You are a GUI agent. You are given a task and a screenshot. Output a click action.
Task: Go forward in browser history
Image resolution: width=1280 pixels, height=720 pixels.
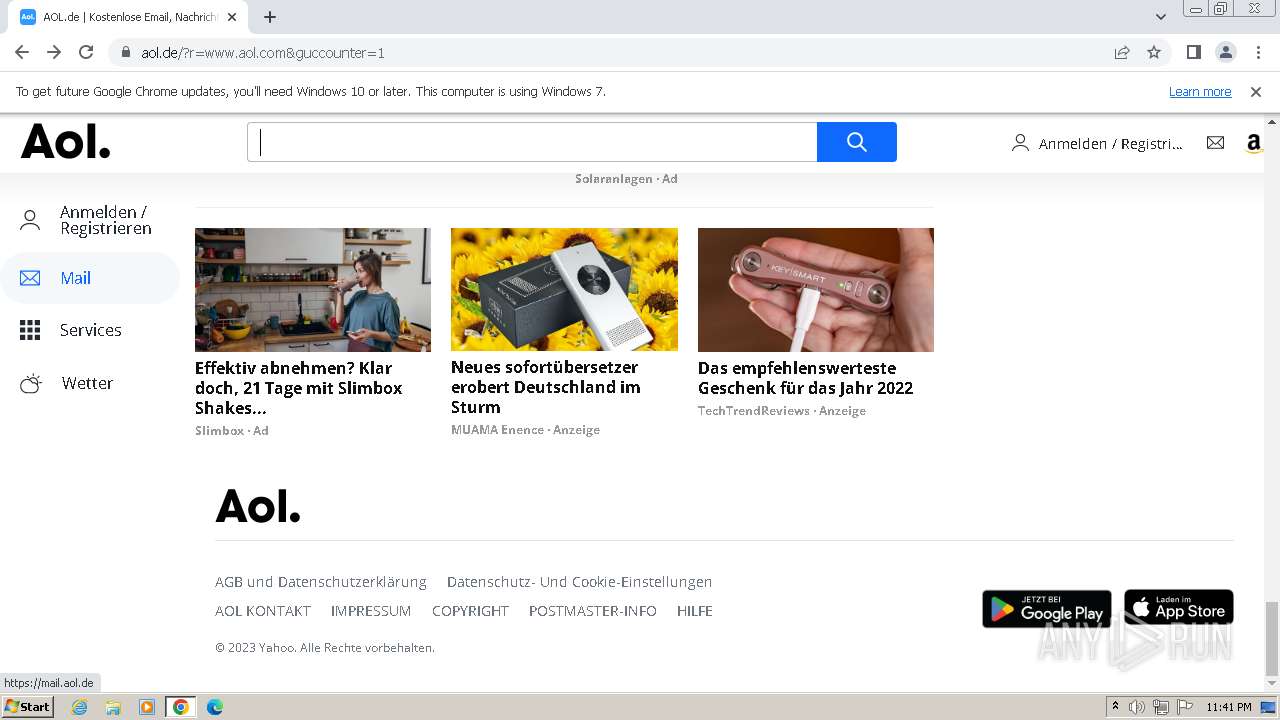pos(54,52)
